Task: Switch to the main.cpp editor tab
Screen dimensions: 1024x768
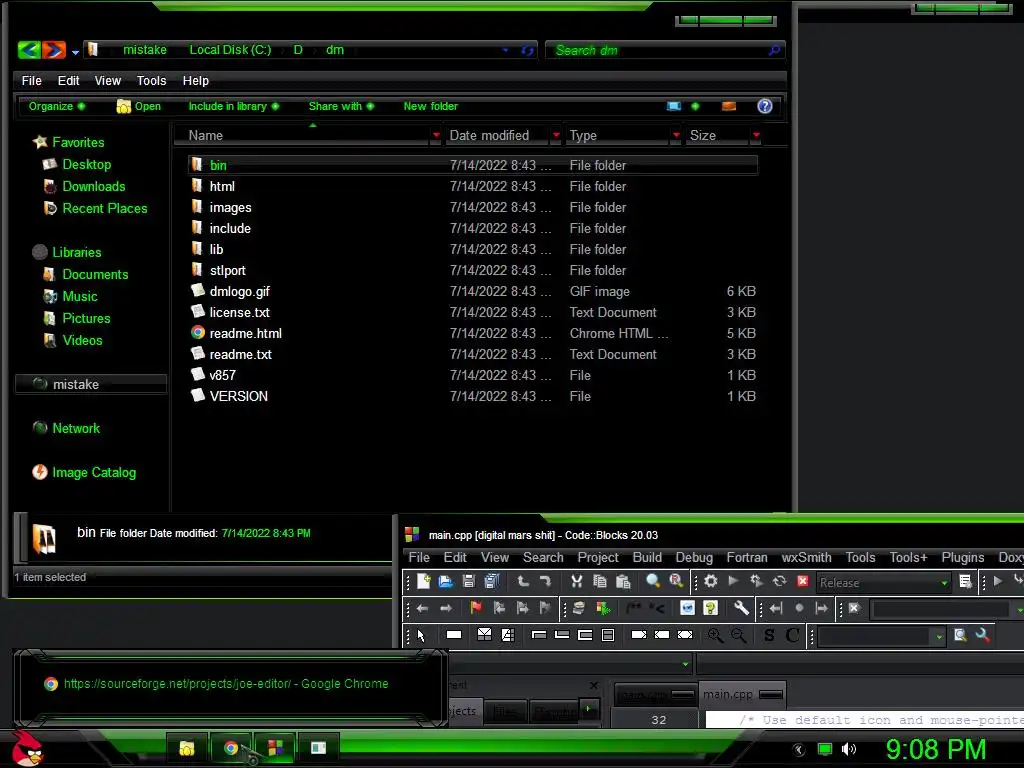Action: point(742,694)
